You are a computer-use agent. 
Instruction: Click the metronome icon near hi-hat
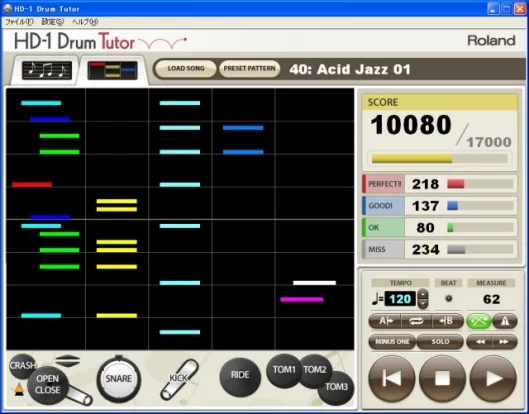[20, 389]
